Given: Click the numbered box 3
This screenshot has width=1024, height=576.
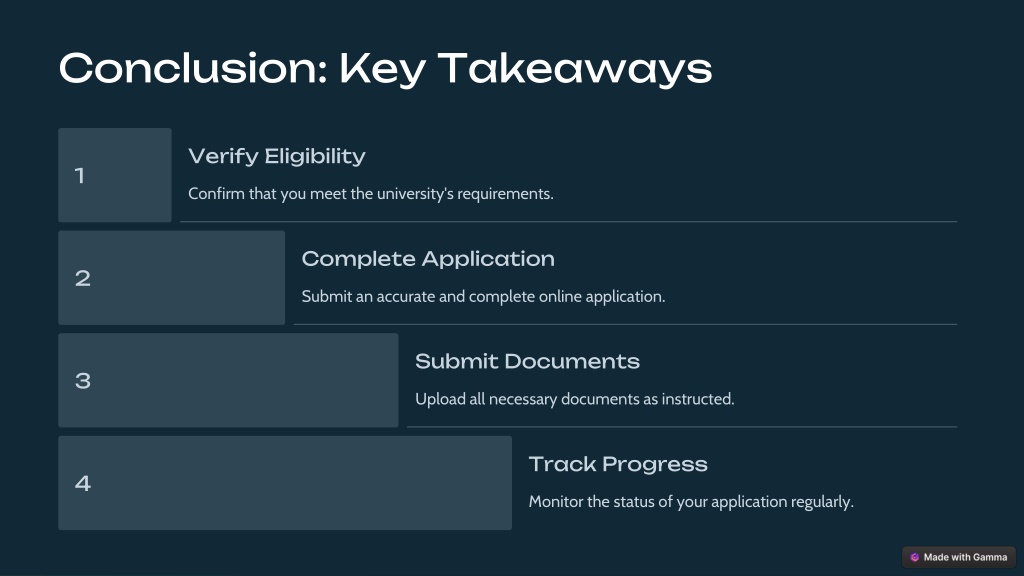Looking at the screenshot, I should pyautogui.click(x=229, y=380).
